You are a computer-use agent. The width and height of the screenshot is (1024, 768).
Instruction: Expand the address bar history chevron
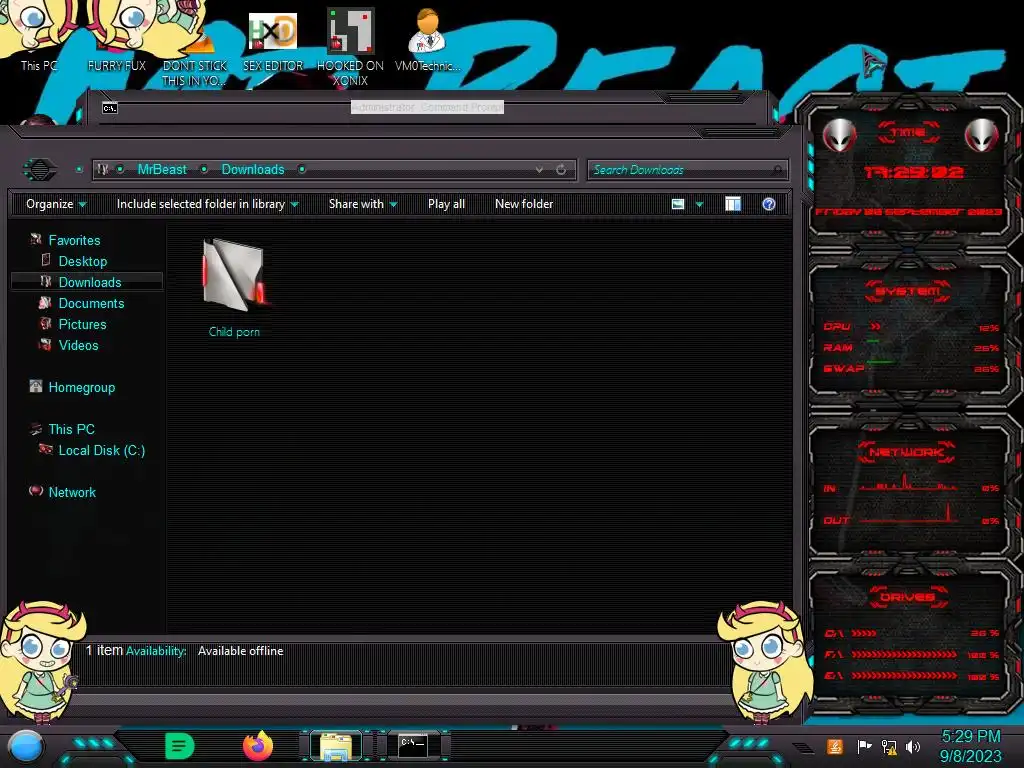click(539, 170)
